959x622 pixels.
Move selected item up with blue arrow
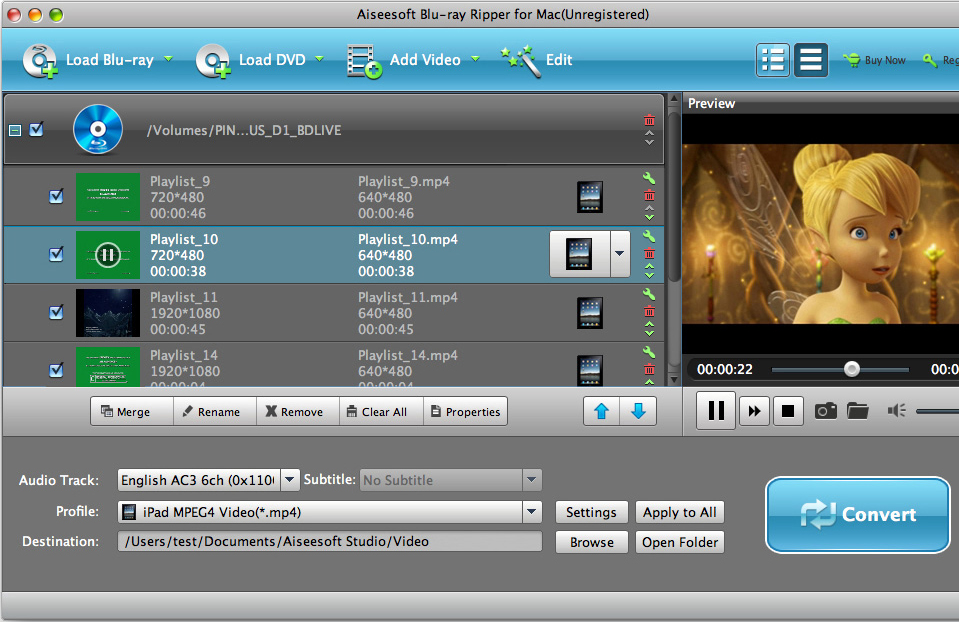click(601, 411)
